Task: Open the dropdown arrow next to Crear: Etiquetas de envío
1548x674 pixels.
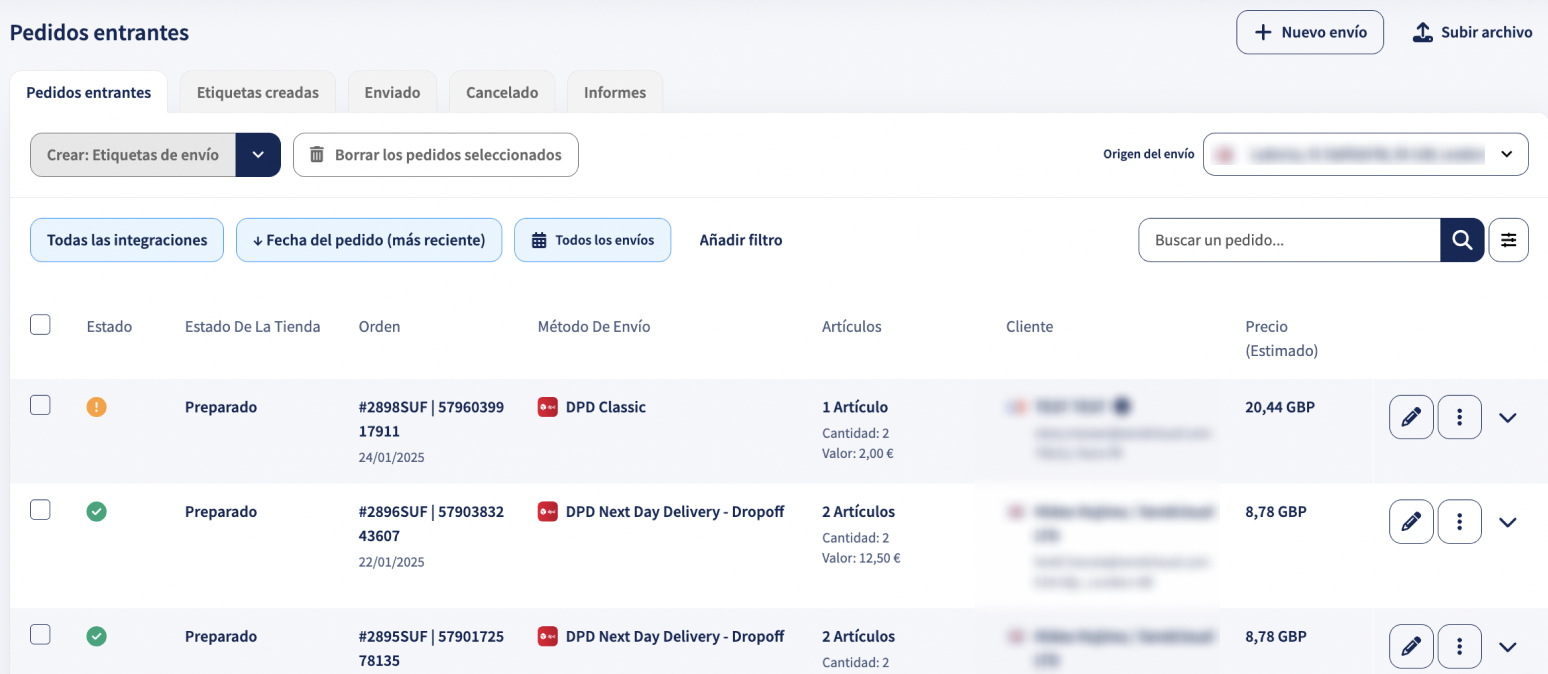Action: pos(258,155)
